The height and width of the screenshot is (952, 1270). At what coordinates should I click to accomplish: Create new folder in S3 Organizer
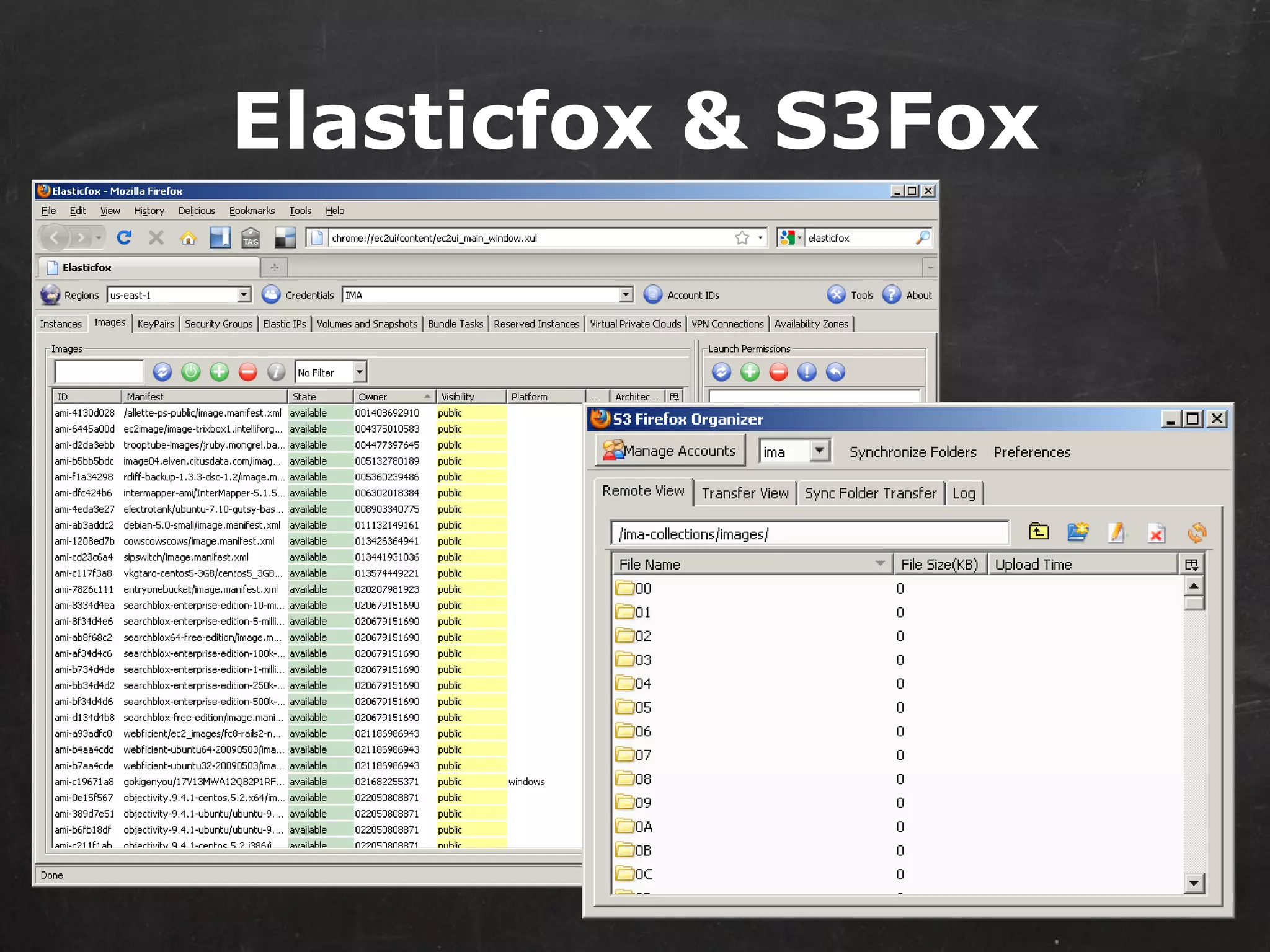(x=1078, y=532)
